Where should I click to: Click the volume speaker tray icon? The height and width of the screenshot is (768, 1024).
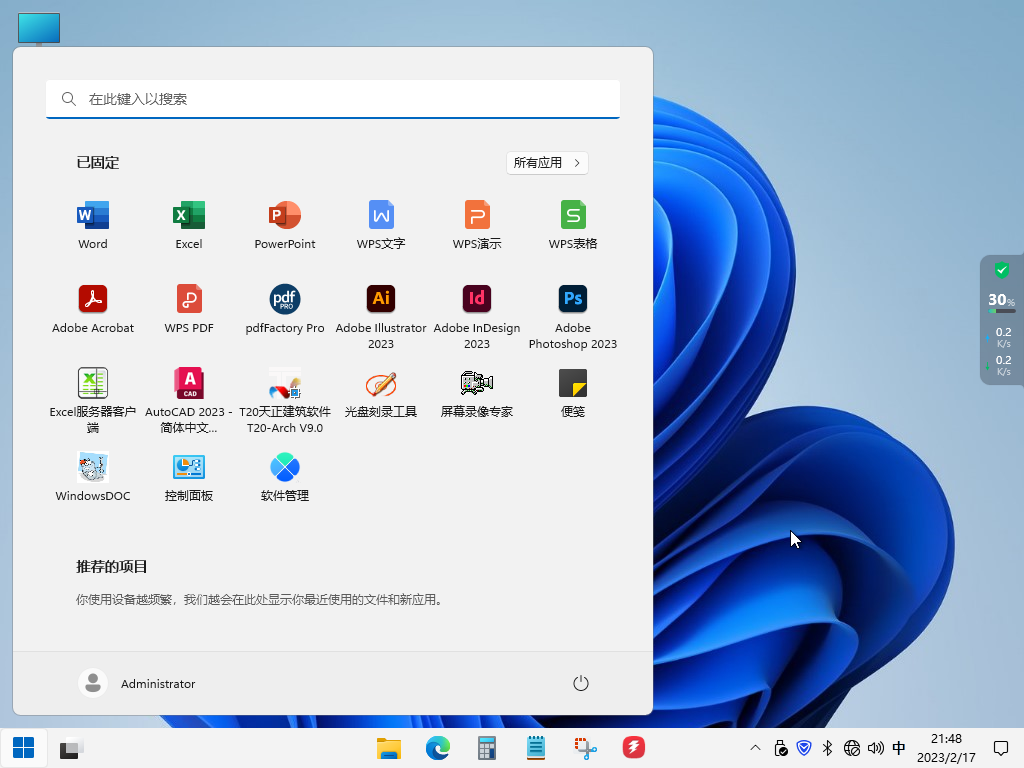[x=875, y=748]
